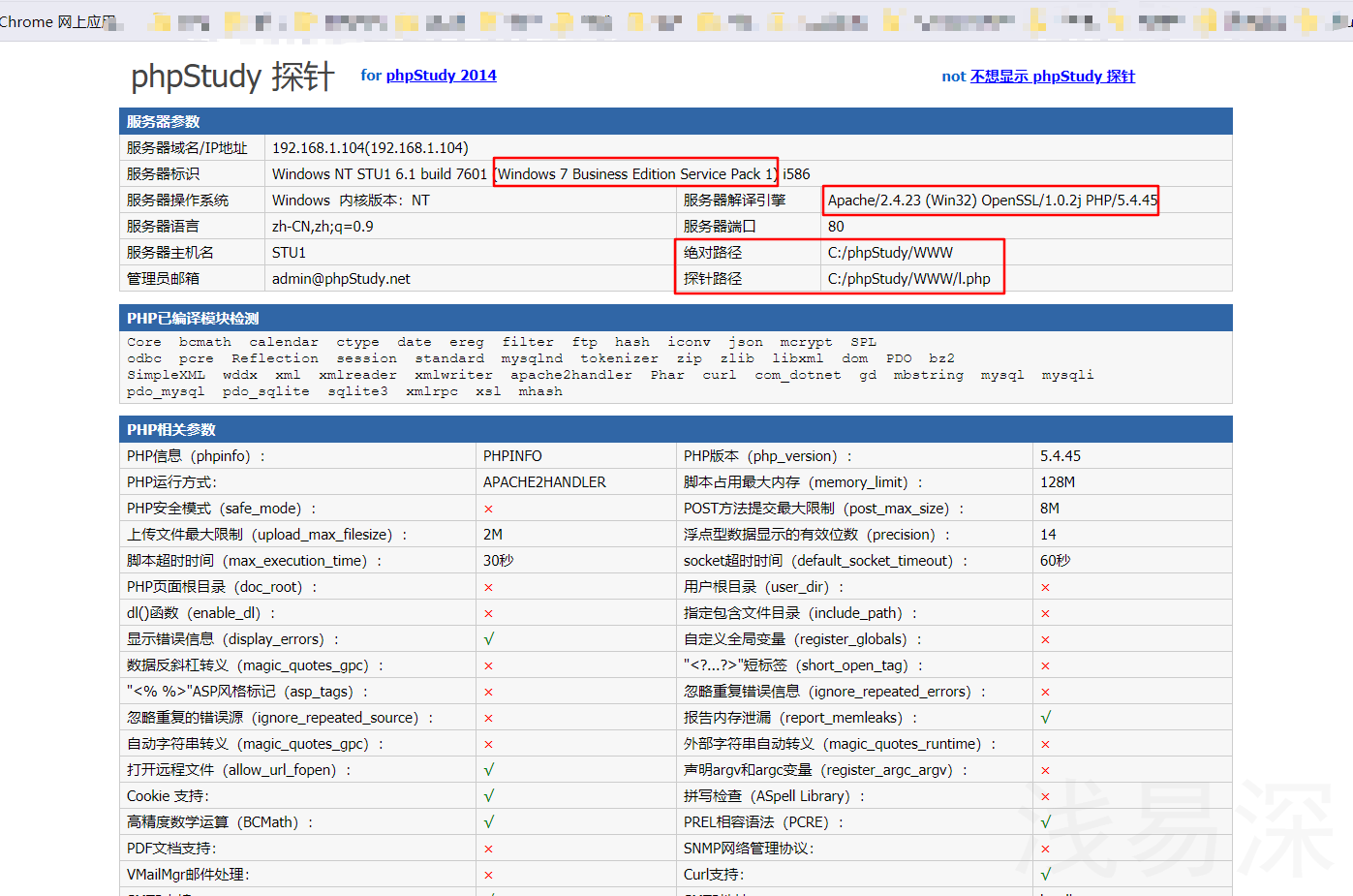Click the report_memleaks row check mark
This screenshot has height=896, width=1353.
pyautogui.click(x=1046, y=718)
